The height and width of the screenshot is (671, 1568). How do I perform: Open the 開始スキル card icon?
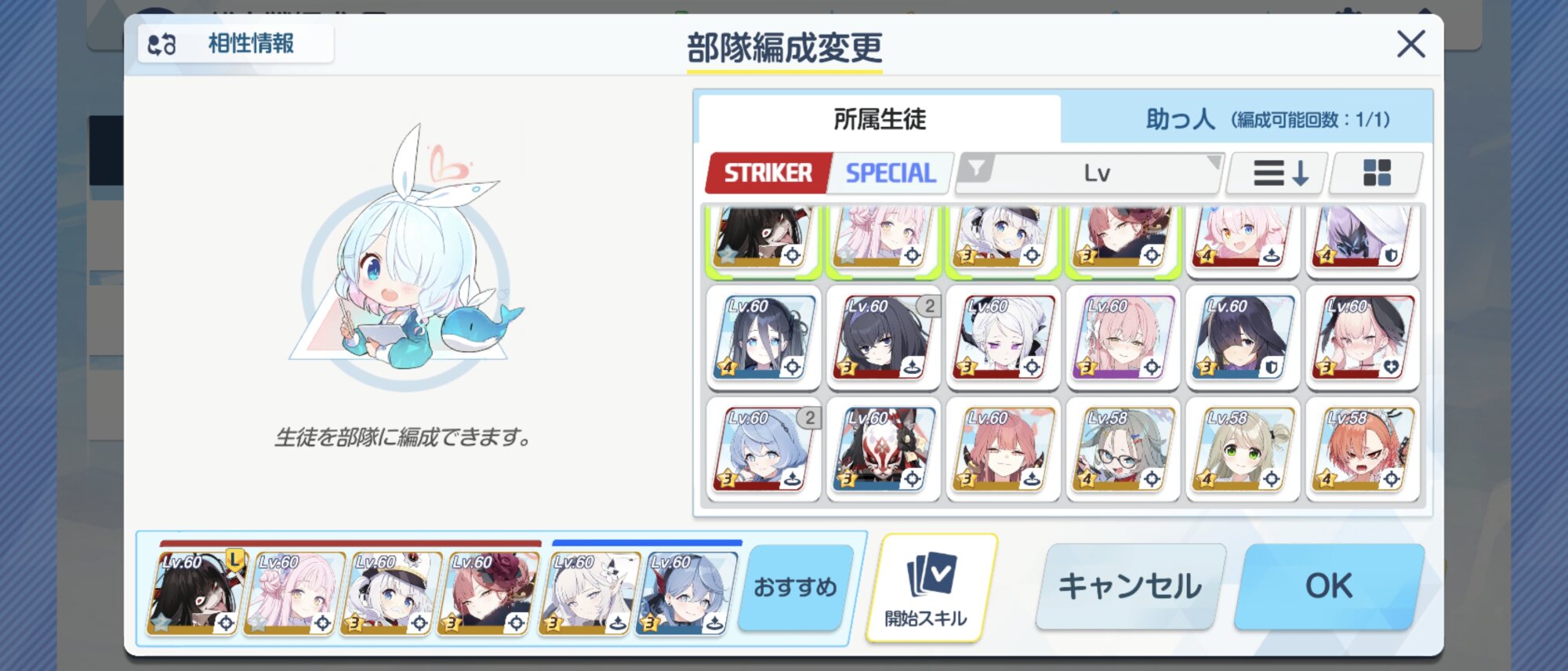tap(931, 588)
